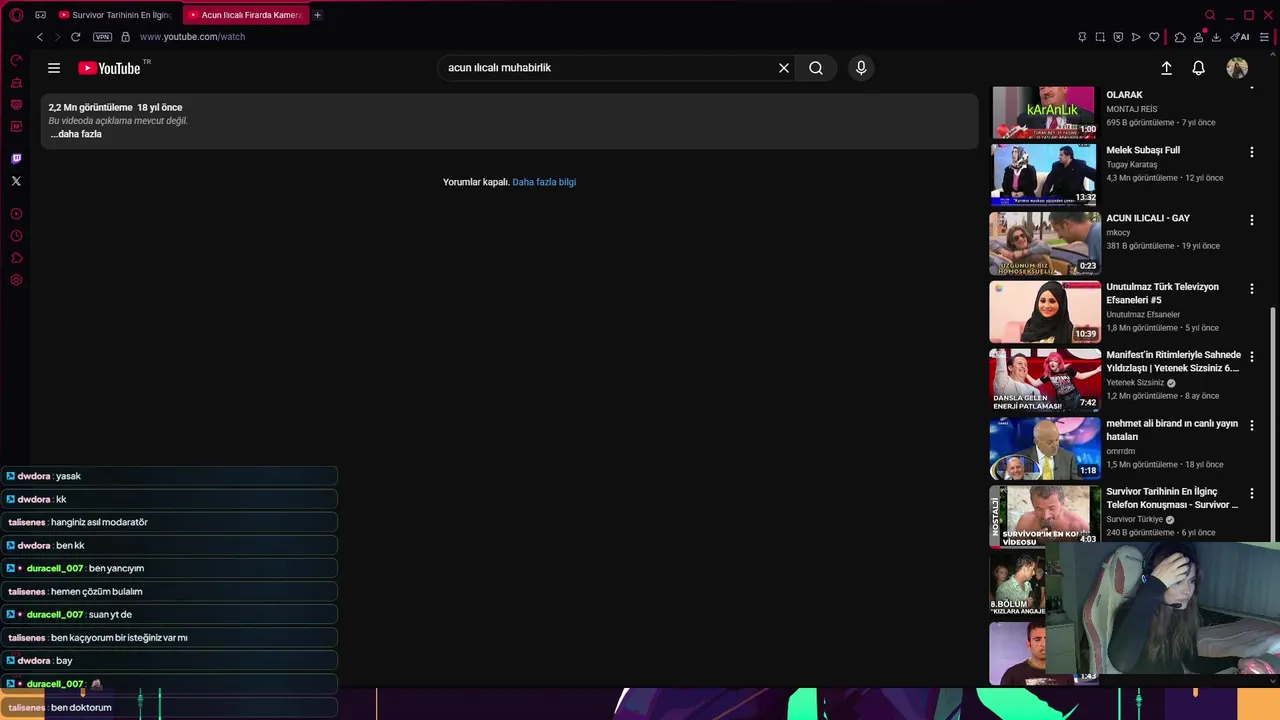This screenshot has width=1280, height=720.
Task: Open Easy Setup sliders icon
Action: [x=1264, y=37]
